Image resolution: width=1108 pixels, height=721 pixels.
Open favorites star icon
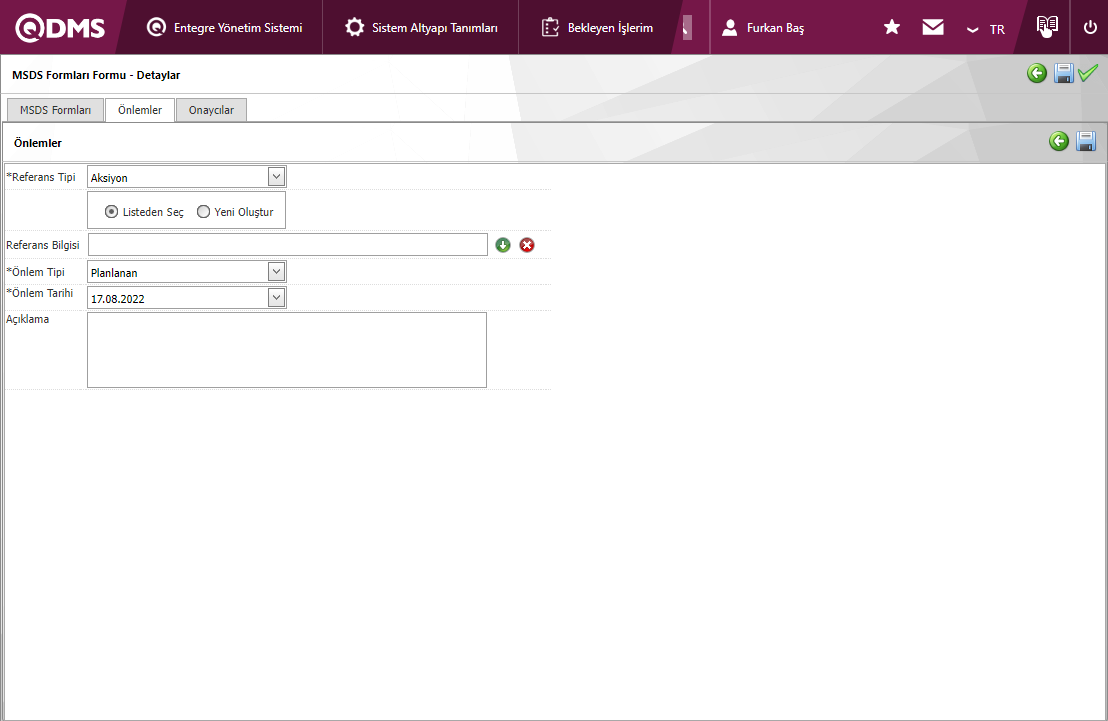[x=892, y=27]
